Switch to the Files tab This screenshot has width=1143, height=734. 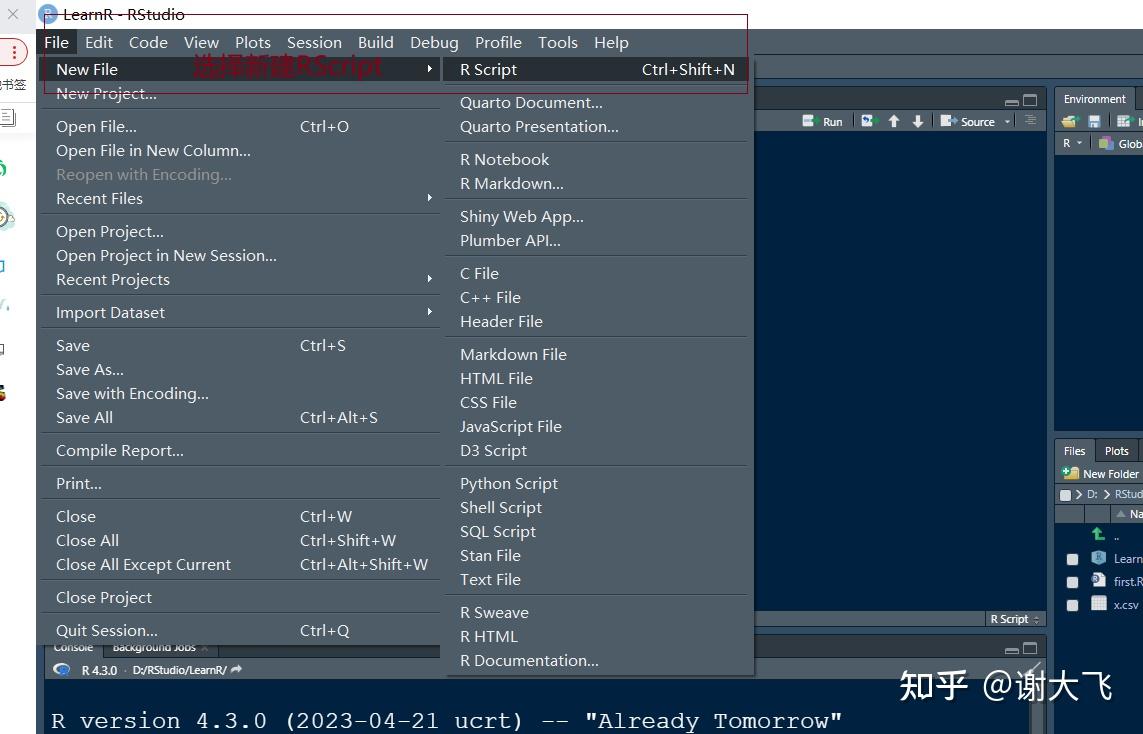click(1074, 450)
